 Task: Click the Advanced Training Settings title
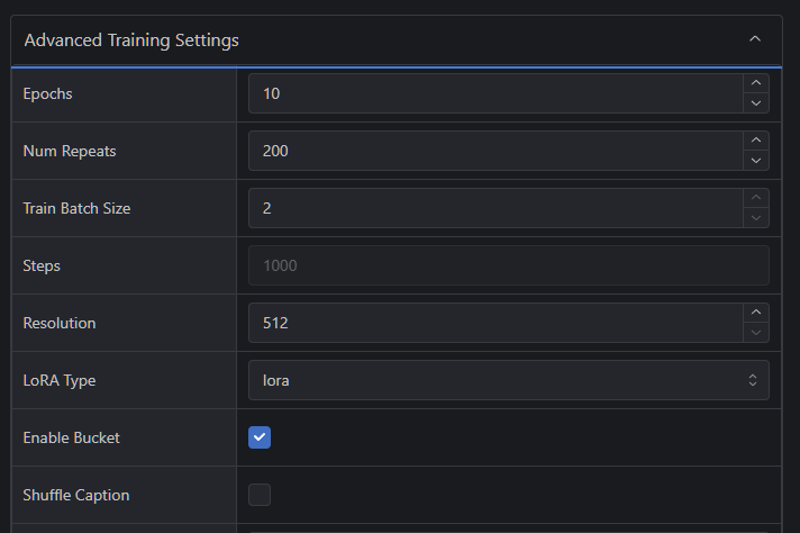pyautogui.click(x=132, y=40)
